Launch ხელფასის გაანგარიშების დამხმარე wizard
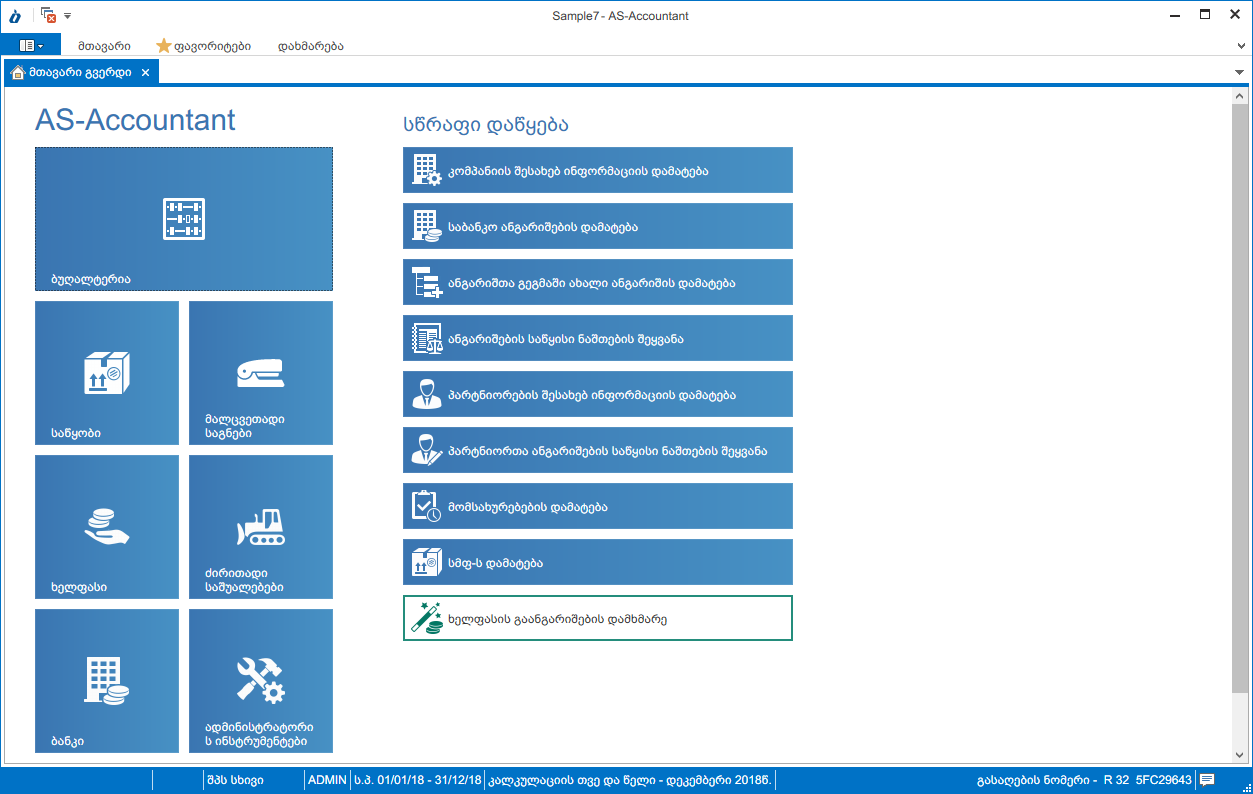The height and width of the screenshot is (794, 1253). [598, 618]
